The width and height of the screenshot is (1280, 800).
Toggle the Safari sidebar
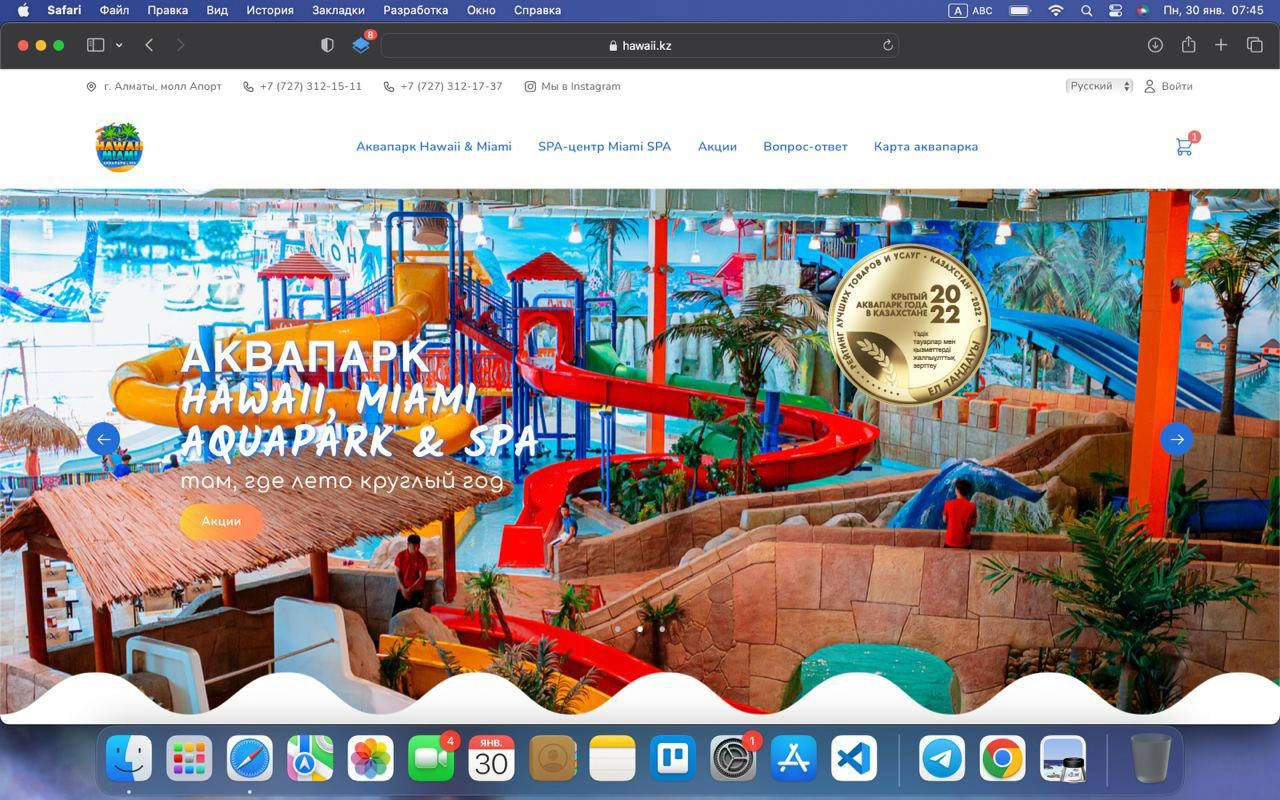[96, 45]
